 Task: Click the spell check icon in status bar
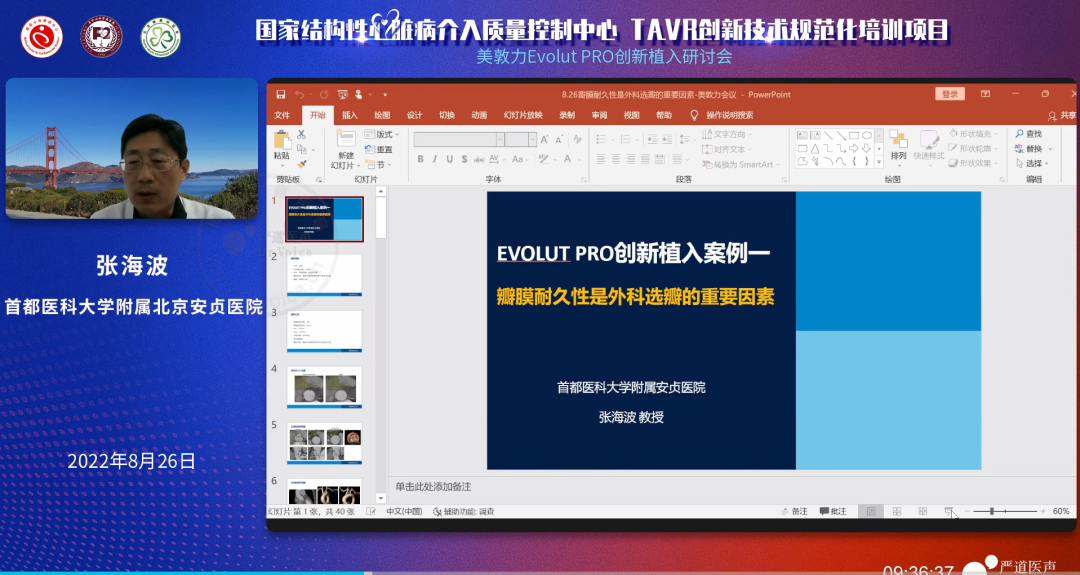pos(371,512)
